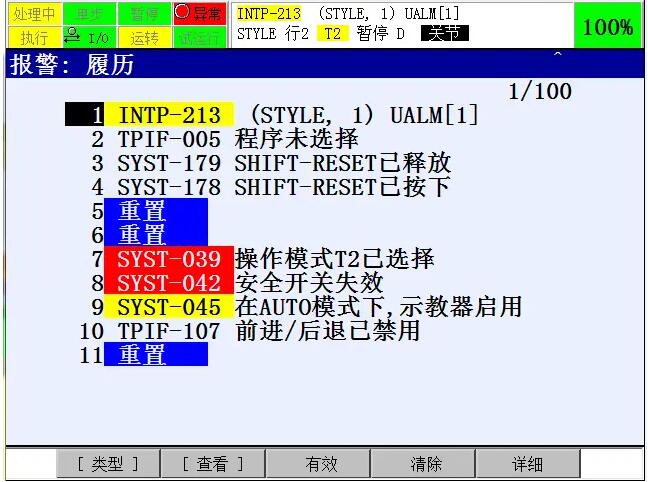This screenshot has width=648, height=482.
Task: Click the 关节 joint coordinate indicator
Action: click(x=445, y=33)
